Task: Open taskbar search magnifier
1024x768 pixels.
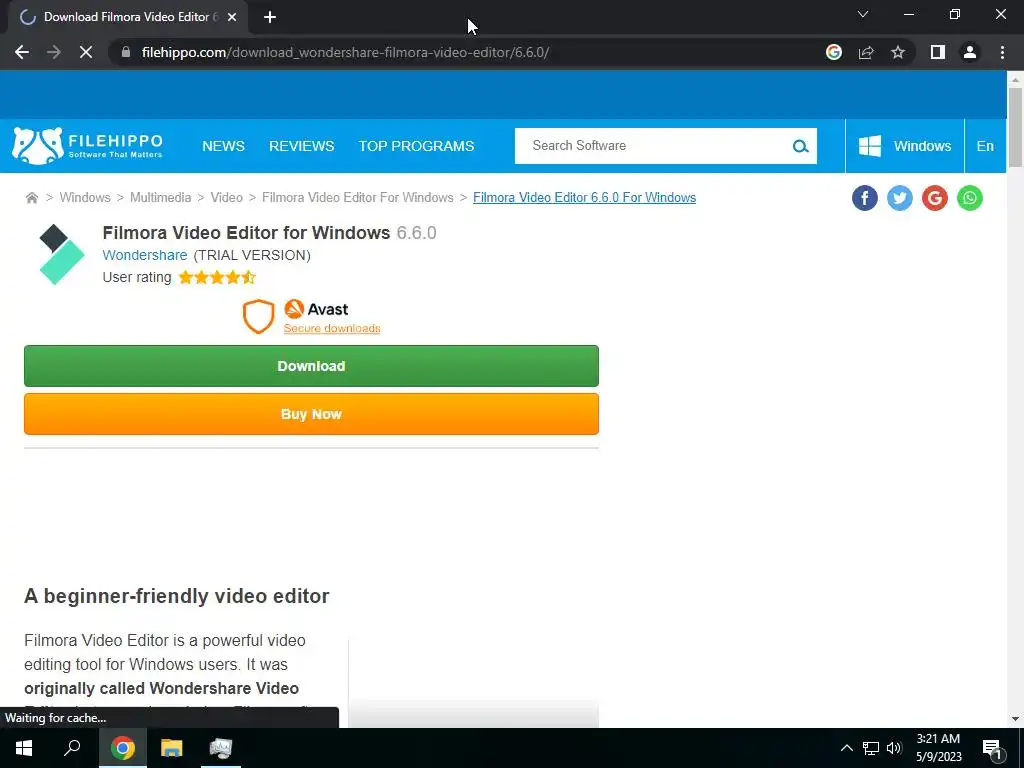Action: tap(72, 748)
